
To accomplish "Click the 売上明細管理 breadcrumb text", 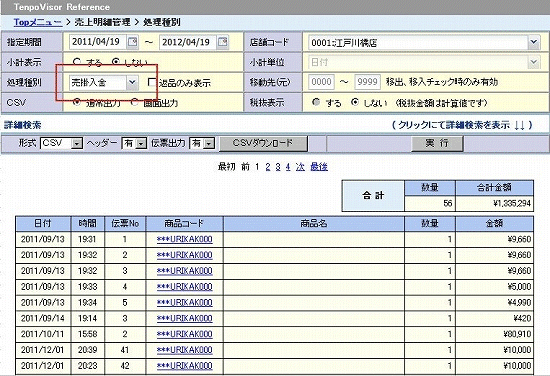I will pyautogui.click(x=102, y=22).
